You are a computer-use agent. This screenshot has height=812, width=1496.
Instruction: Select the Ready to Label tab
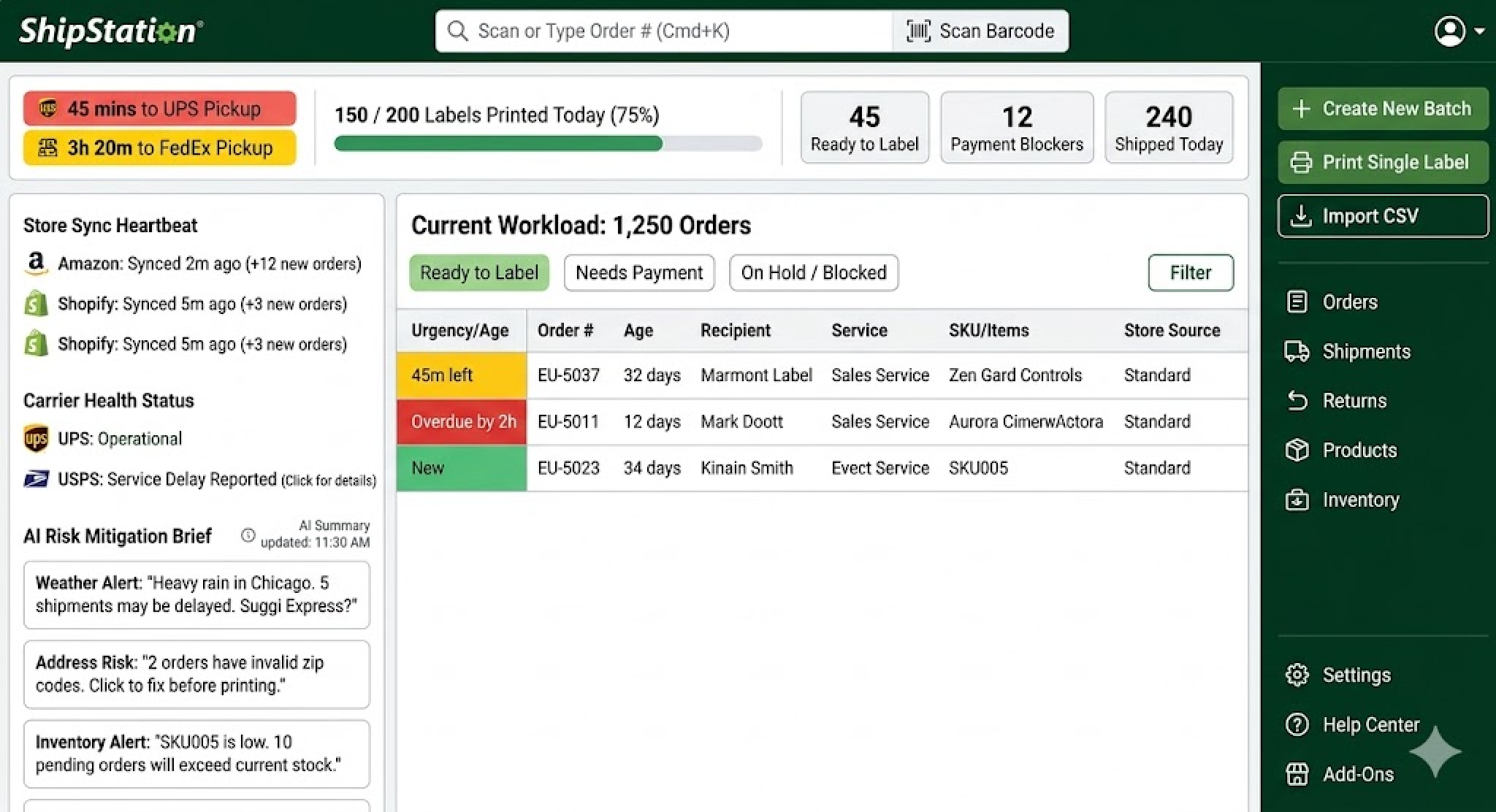[x=478, y=272]
